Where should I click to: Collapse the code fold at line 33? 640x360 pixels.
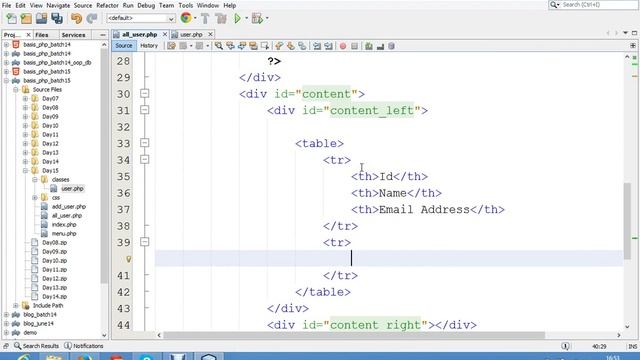pos(144,143)
